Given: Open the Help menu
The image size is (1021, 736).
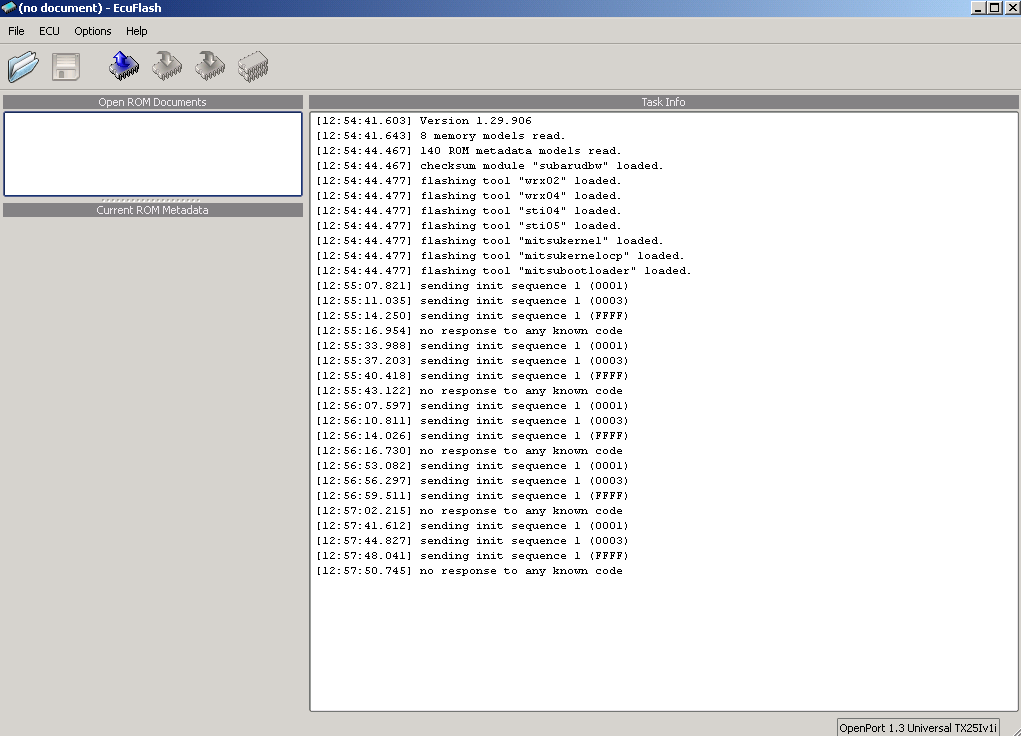Looking at the screenshot, I should click(137, 31).
